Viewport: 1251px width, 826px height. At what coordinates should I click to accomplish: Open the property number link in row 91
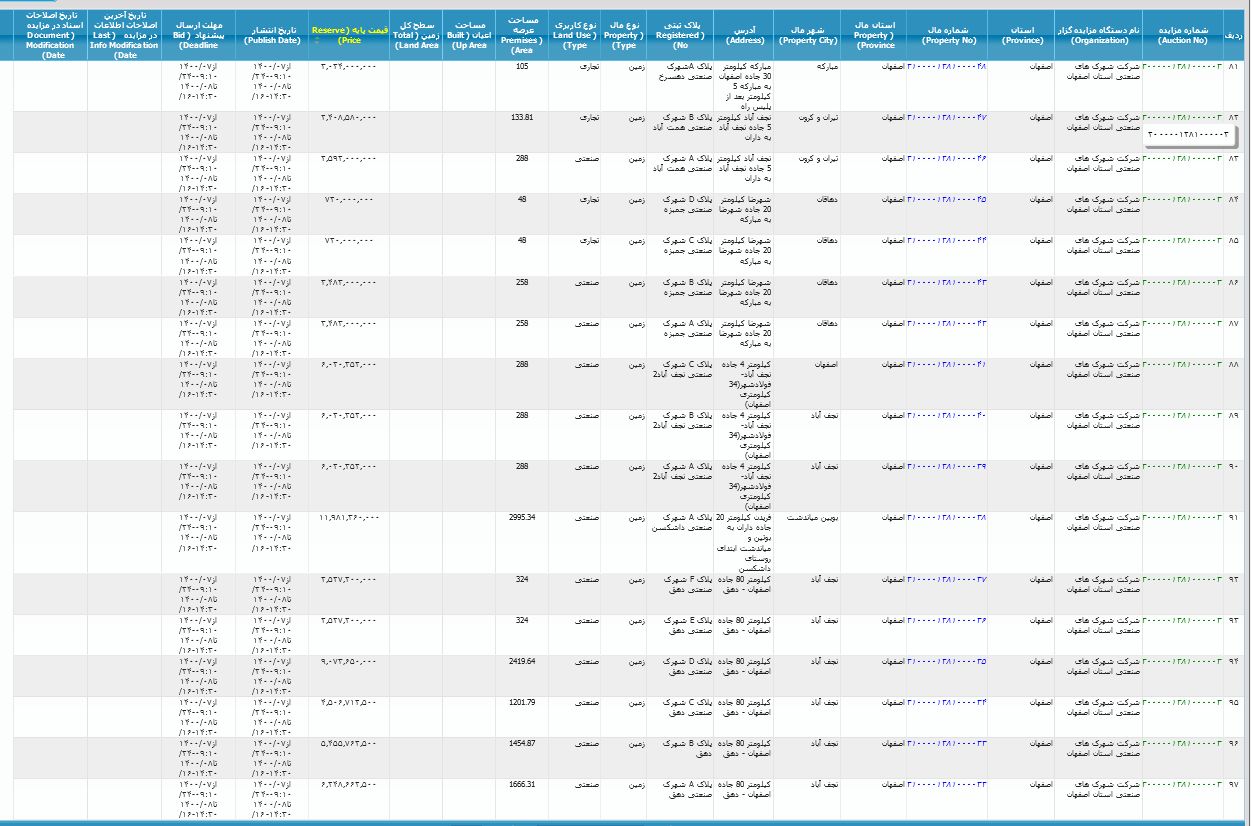point(946,517)
